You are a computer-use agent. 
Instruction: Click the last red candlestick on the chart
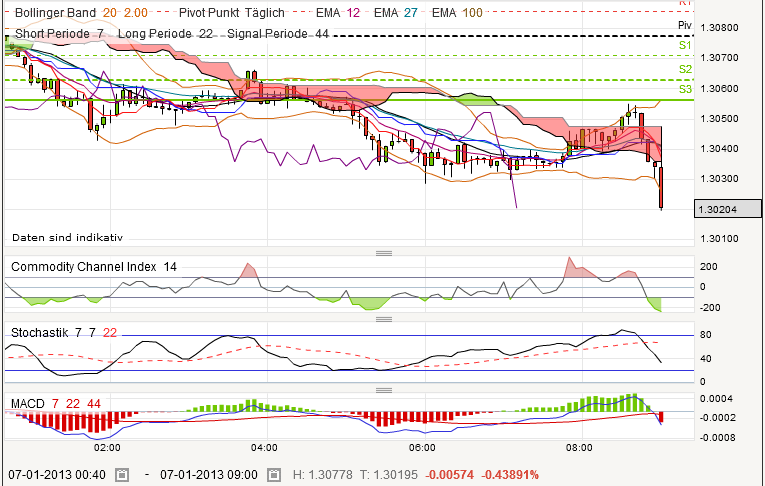pyautogui.click(x=661, y=187)
